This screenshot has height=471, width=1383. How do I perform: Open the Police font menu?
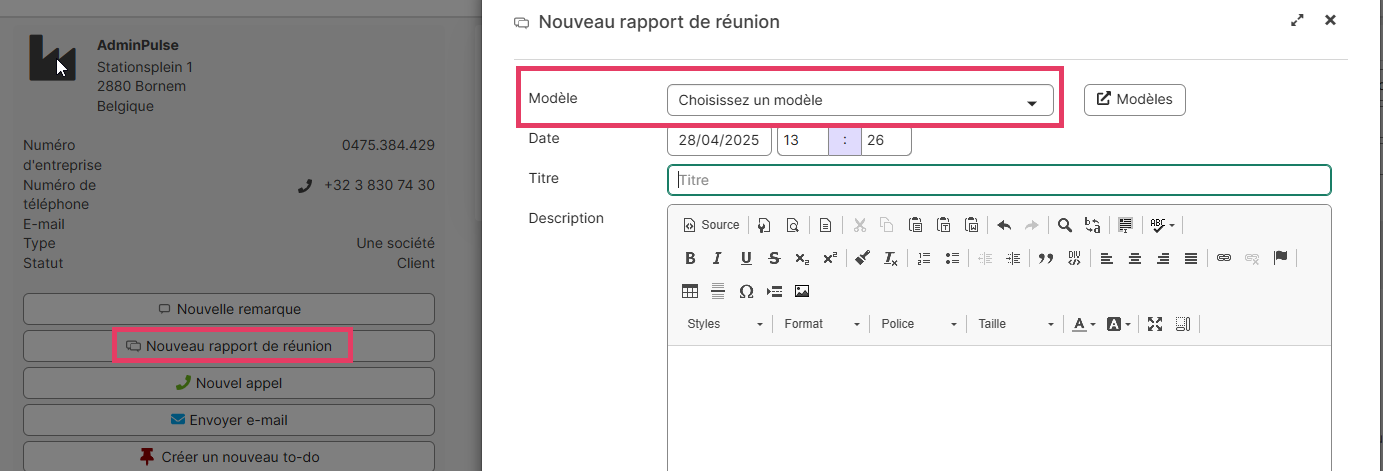point(919,324)
